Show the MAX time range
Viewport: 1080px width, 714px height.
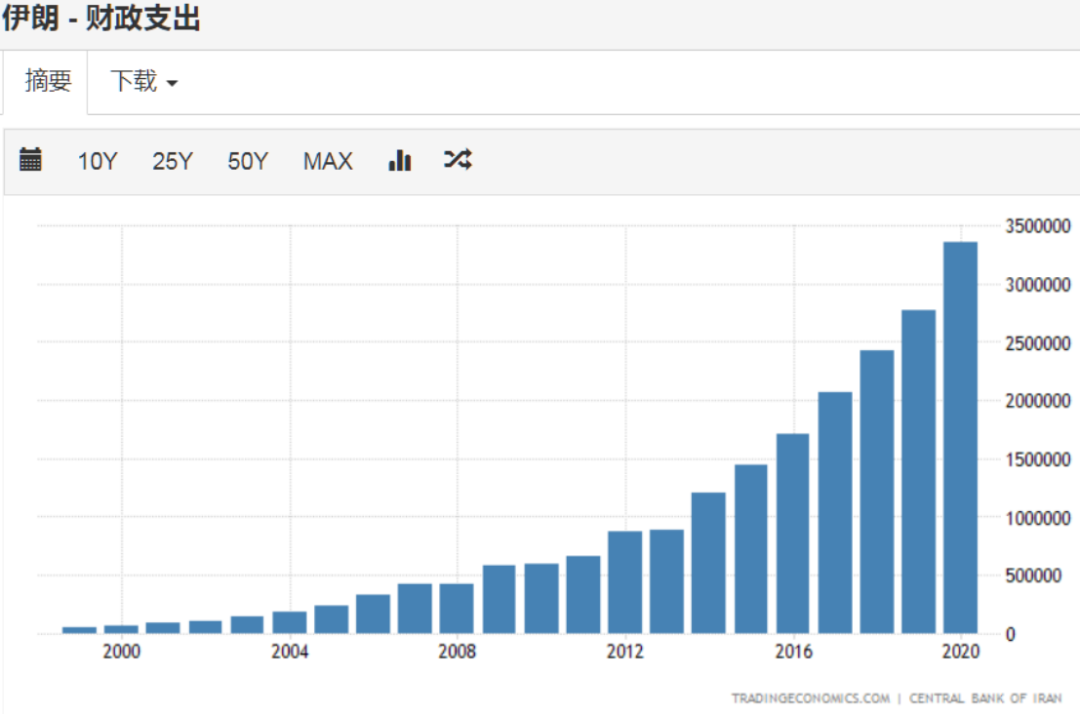328,161
